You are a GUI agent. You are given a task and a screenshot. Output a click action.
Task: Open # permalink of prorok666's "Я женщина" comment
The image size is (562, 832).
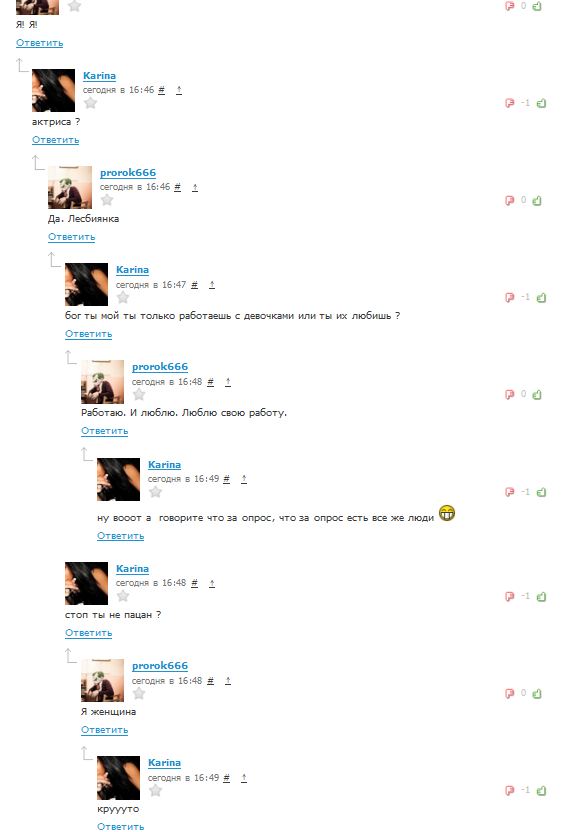tap(211, 681)
